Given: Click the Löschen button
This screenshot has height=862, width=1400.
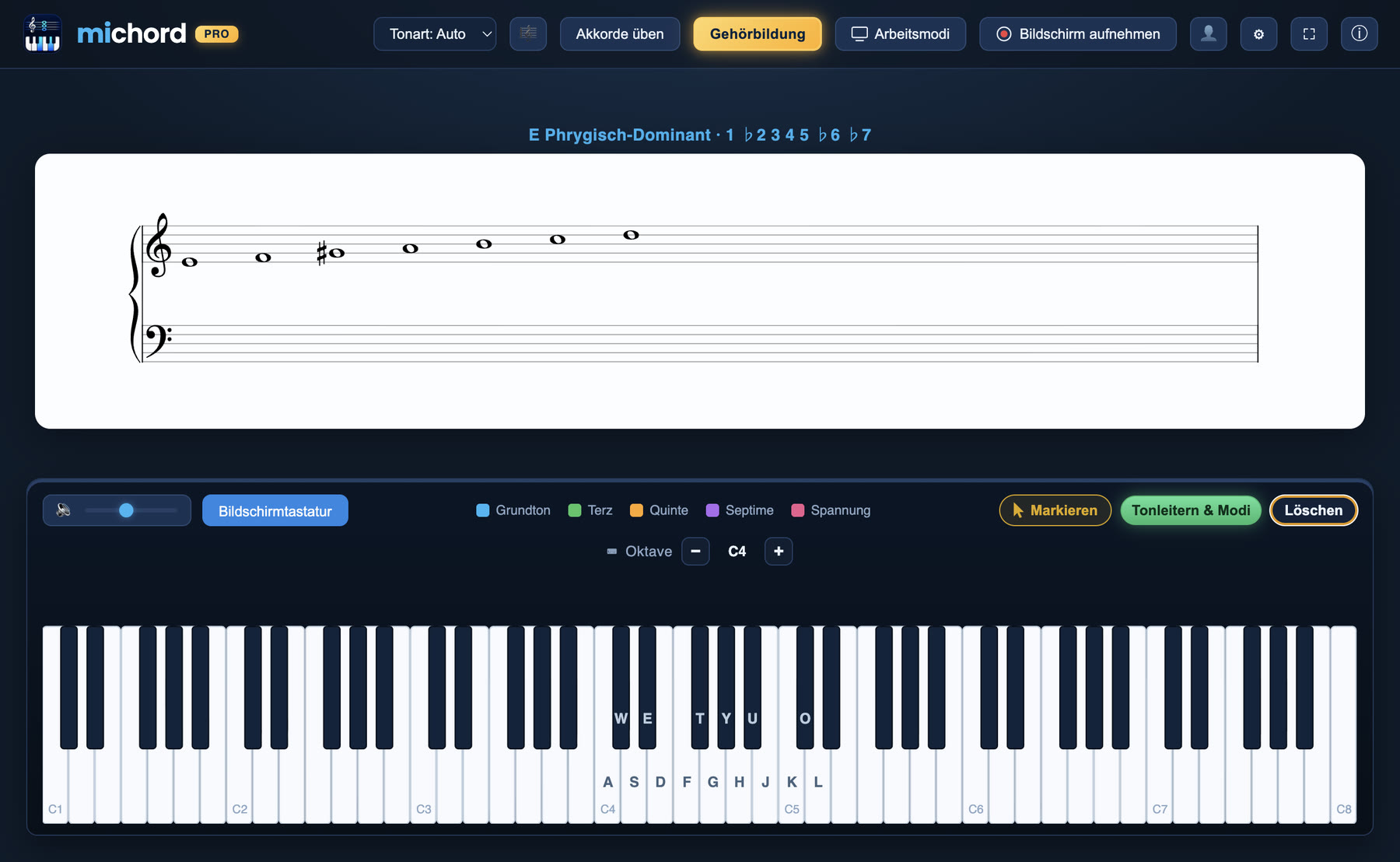Looking at the screenshot, I should point(1314,510).
